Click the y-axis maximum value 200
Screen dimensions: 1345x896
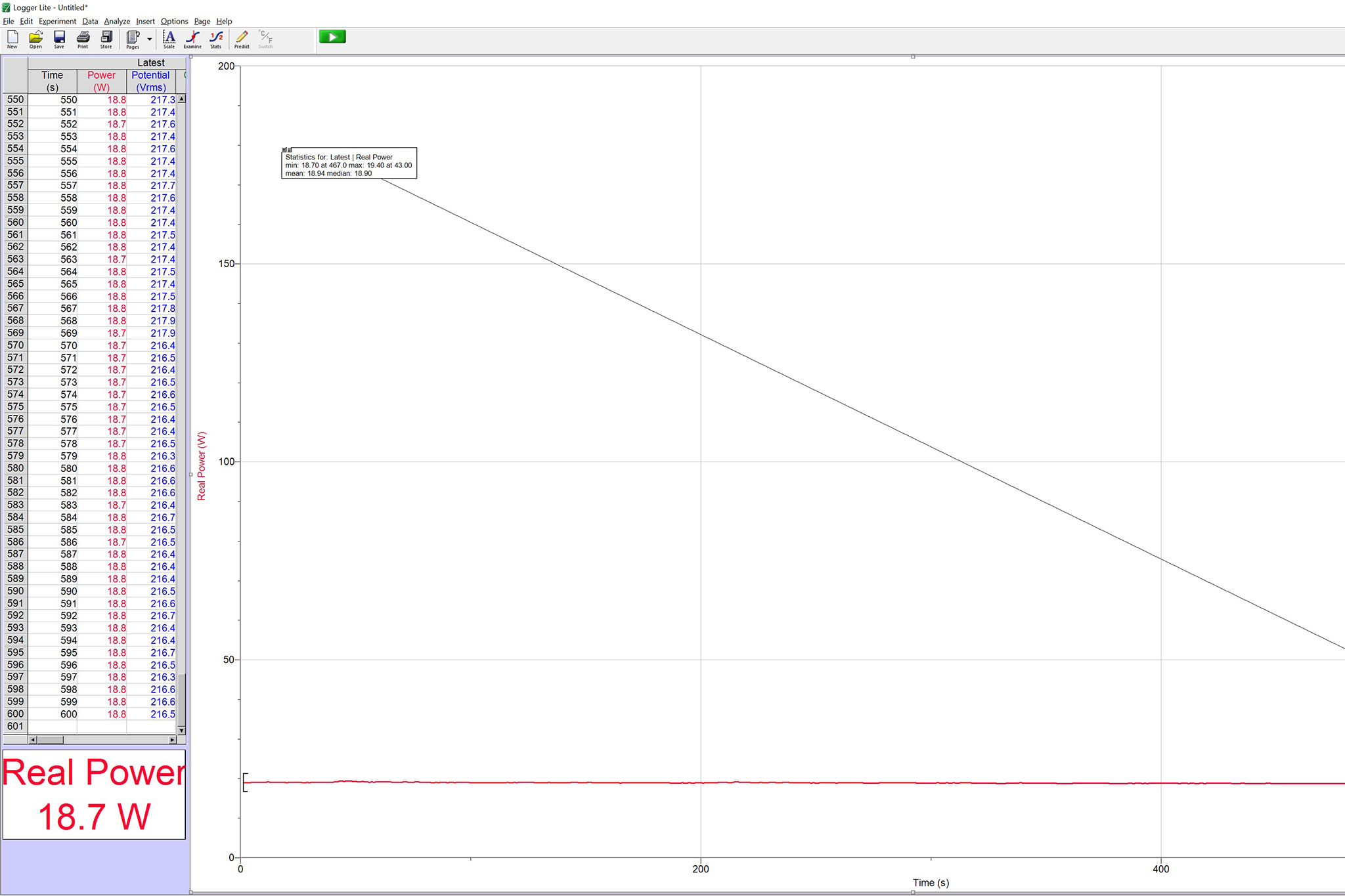(226, 66)
